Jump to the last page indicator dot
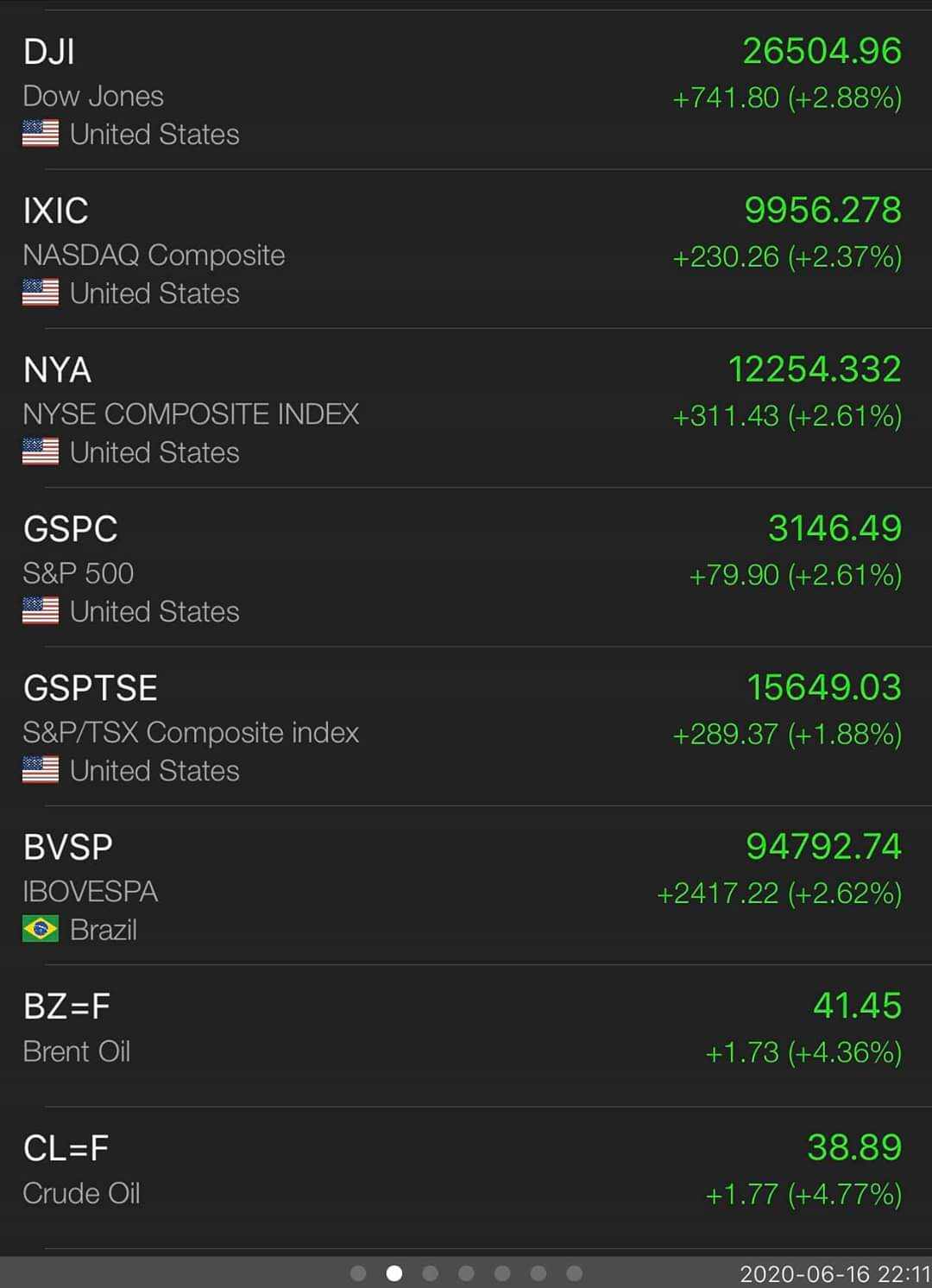932x1288 pixels. (x=574, y=1273)
